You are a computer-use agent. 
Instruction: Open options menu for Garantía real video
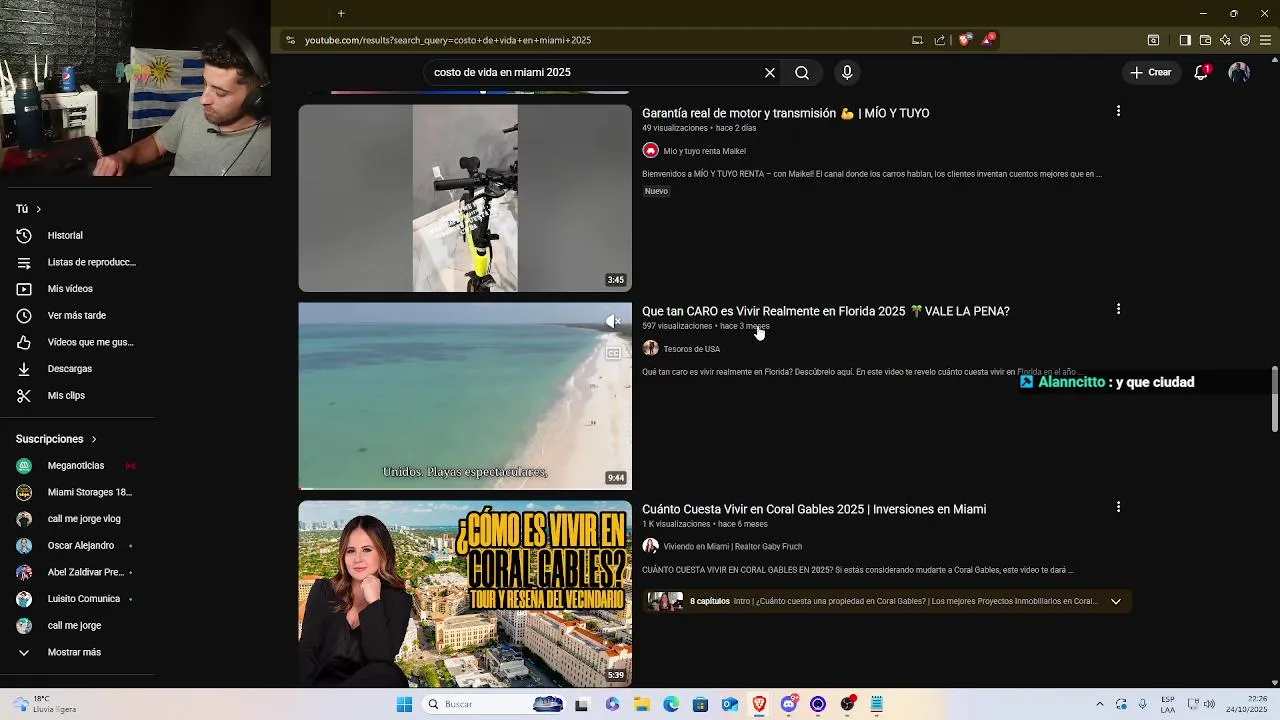(x=1118, y=111)
